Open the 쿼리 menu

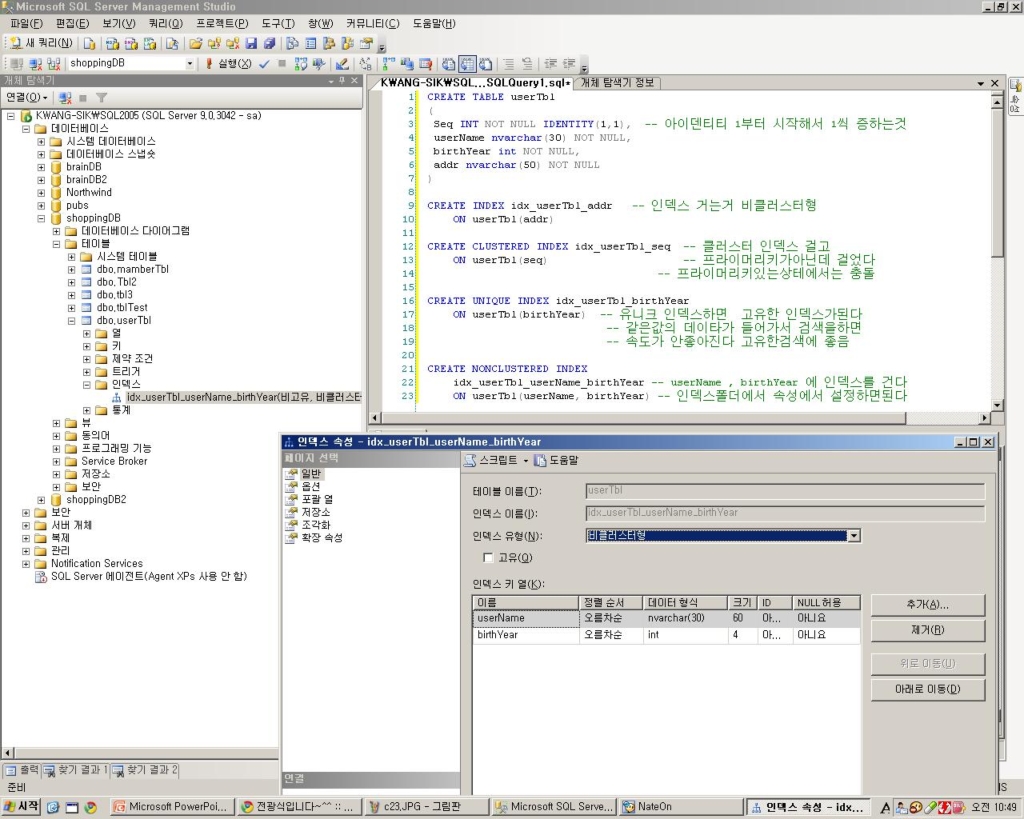(x=166, y=24)
